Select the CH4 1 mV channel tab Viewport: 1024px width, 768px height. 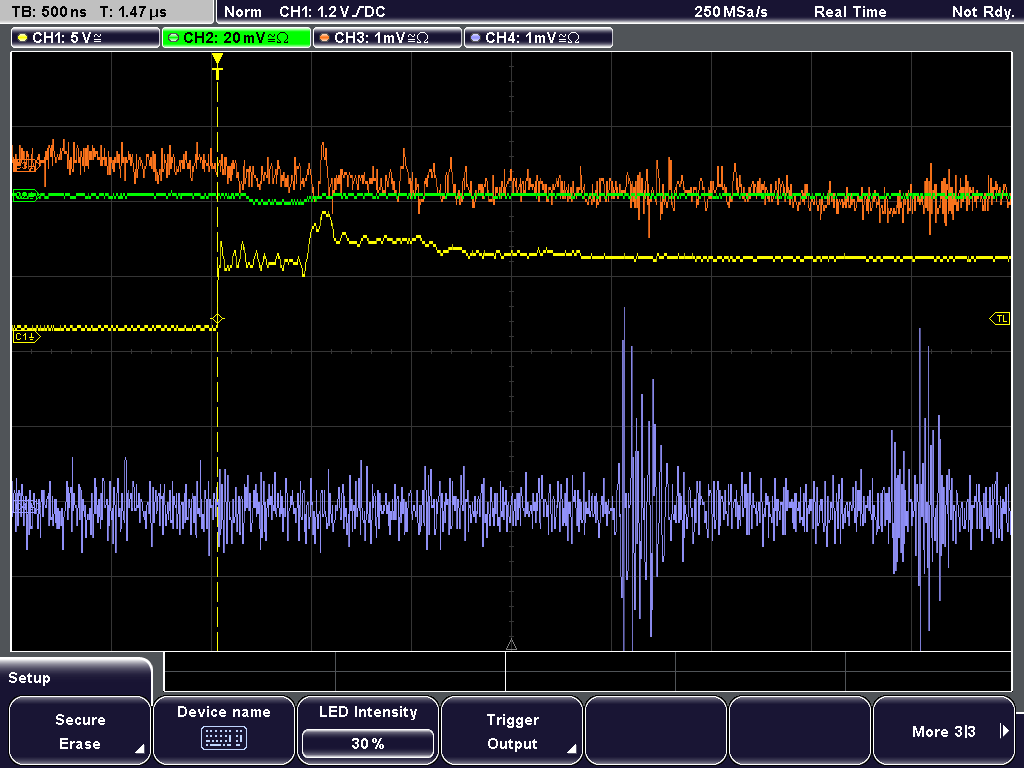(538, 38)
